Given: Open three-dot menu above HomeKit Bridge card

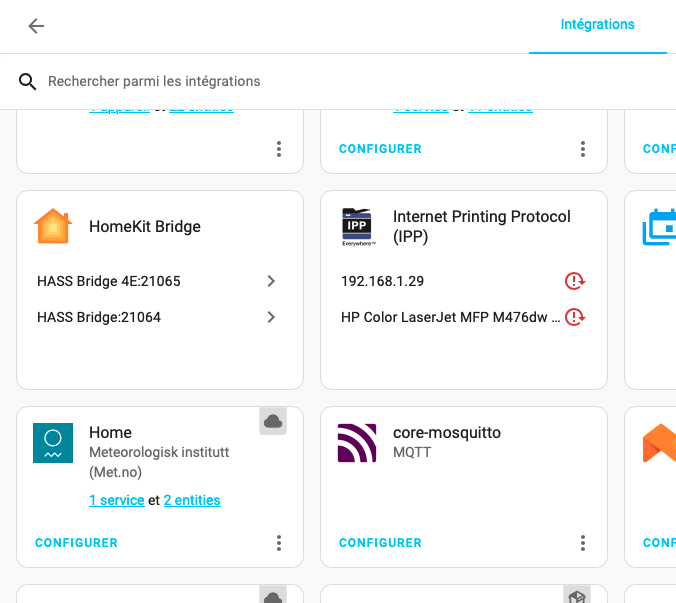Looking at the screenshot, I should 279,149.
